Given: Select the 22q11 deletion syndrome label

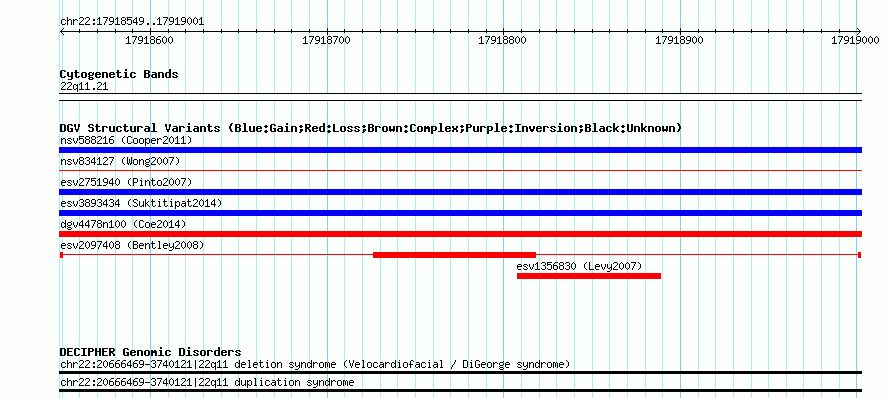Looking at the screenshot, I should tap(314, 364).
